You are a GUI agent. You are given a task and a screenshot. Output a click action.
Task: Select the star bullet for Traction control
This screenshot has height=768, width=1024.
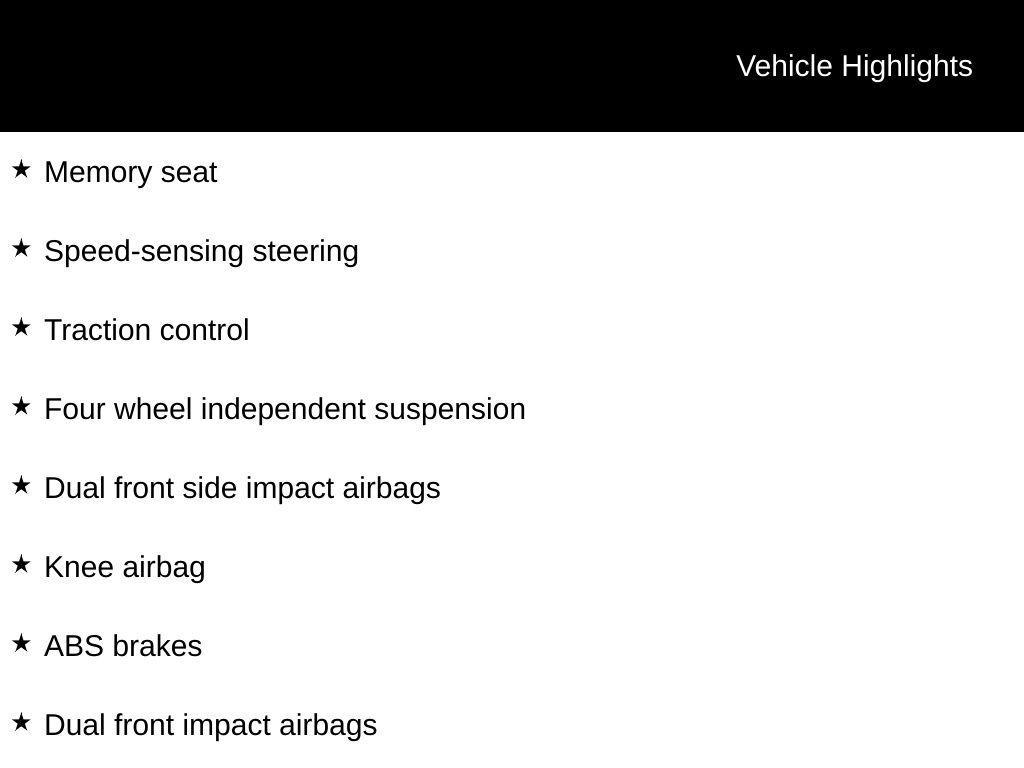pyautogui.click(x=21, y=327)
